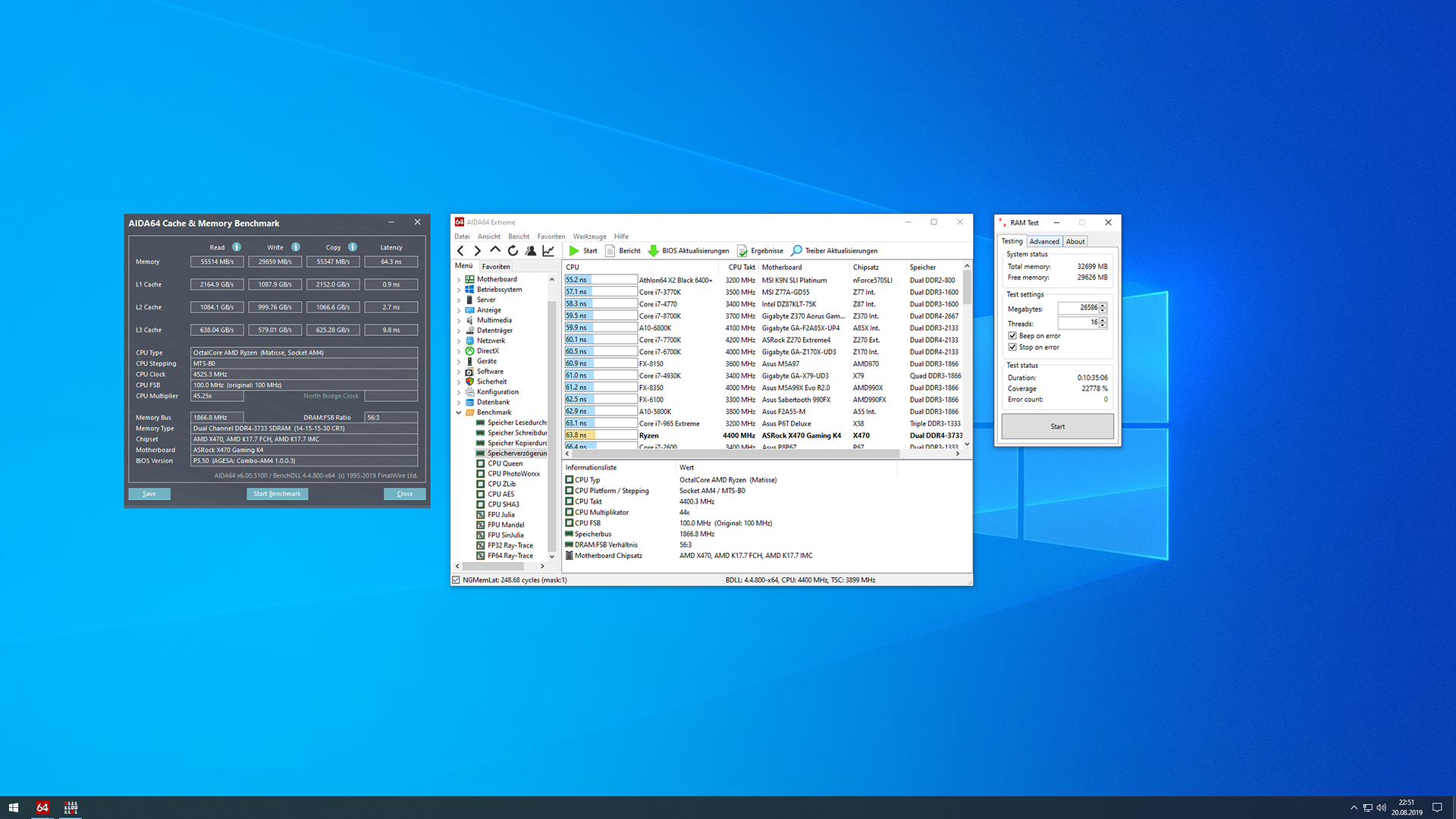Click the Megabytes input field
Image resolution: width=1456 pixels, height=819 pixels.
(x=1078, y=308)
